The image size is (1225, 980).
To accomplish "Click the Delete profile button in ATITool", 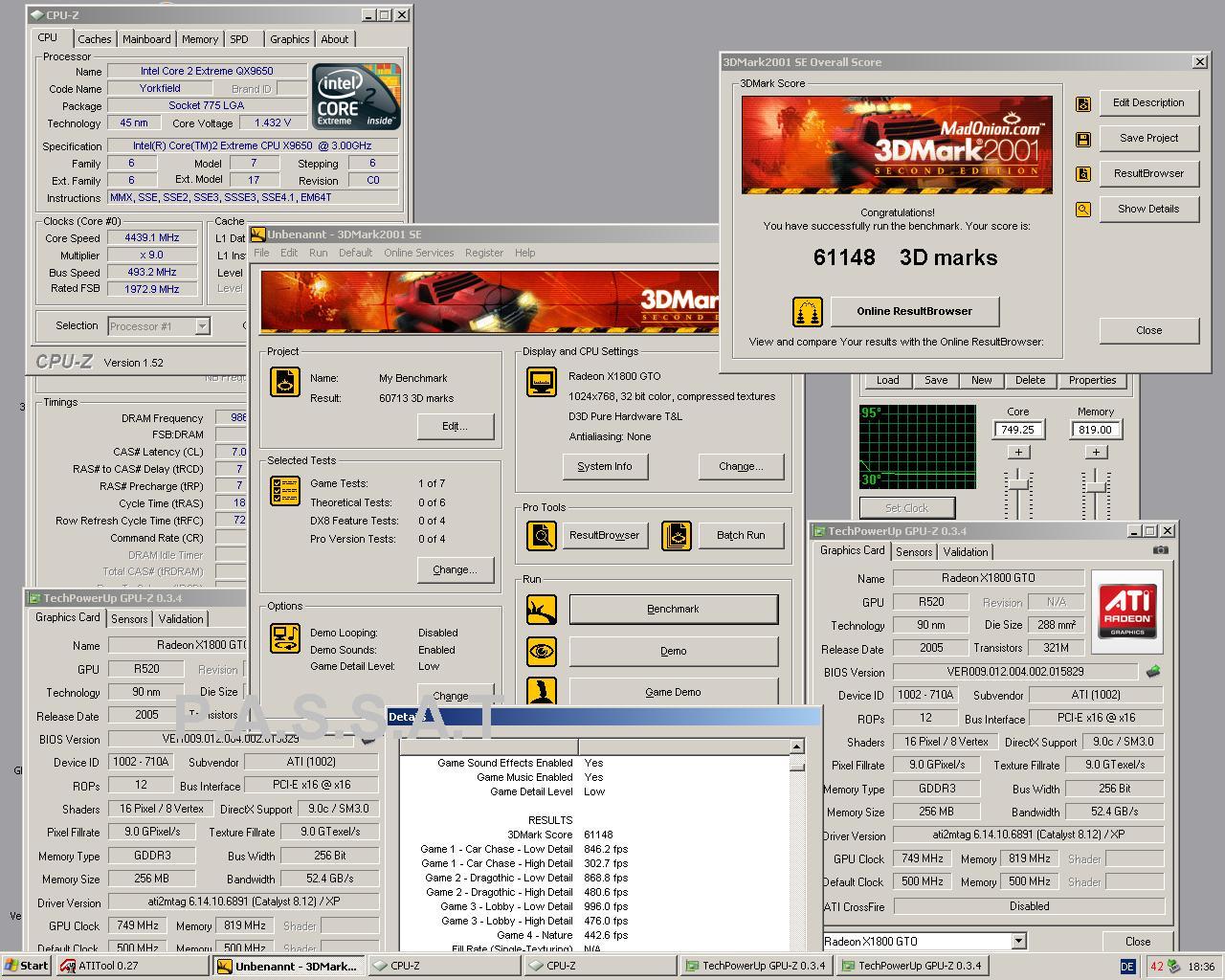I will click(x=1030, y=380).
